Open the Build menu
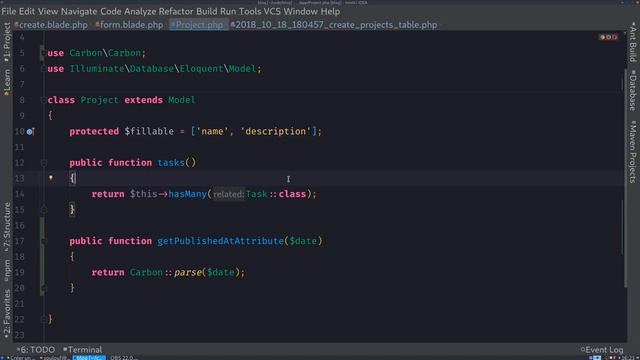The width and height of the screenshot is (640, 360). click(207, 11)
